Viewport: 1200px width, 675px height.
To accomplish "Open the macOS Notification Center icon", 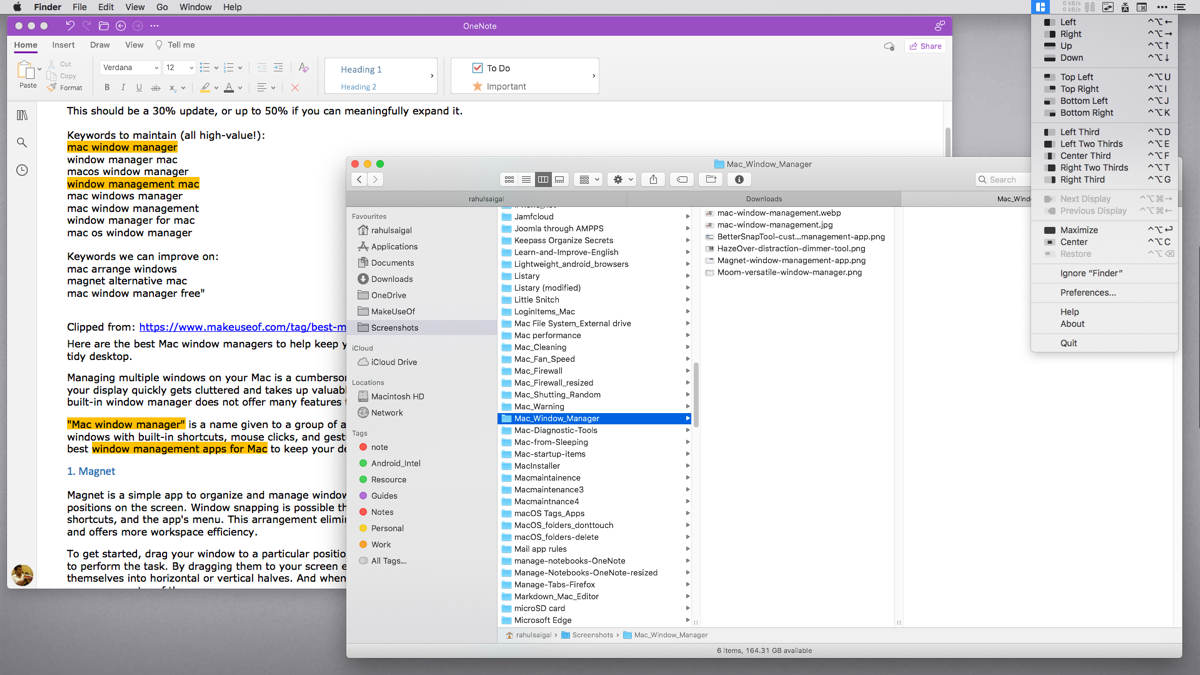I will pos(1180,7).
